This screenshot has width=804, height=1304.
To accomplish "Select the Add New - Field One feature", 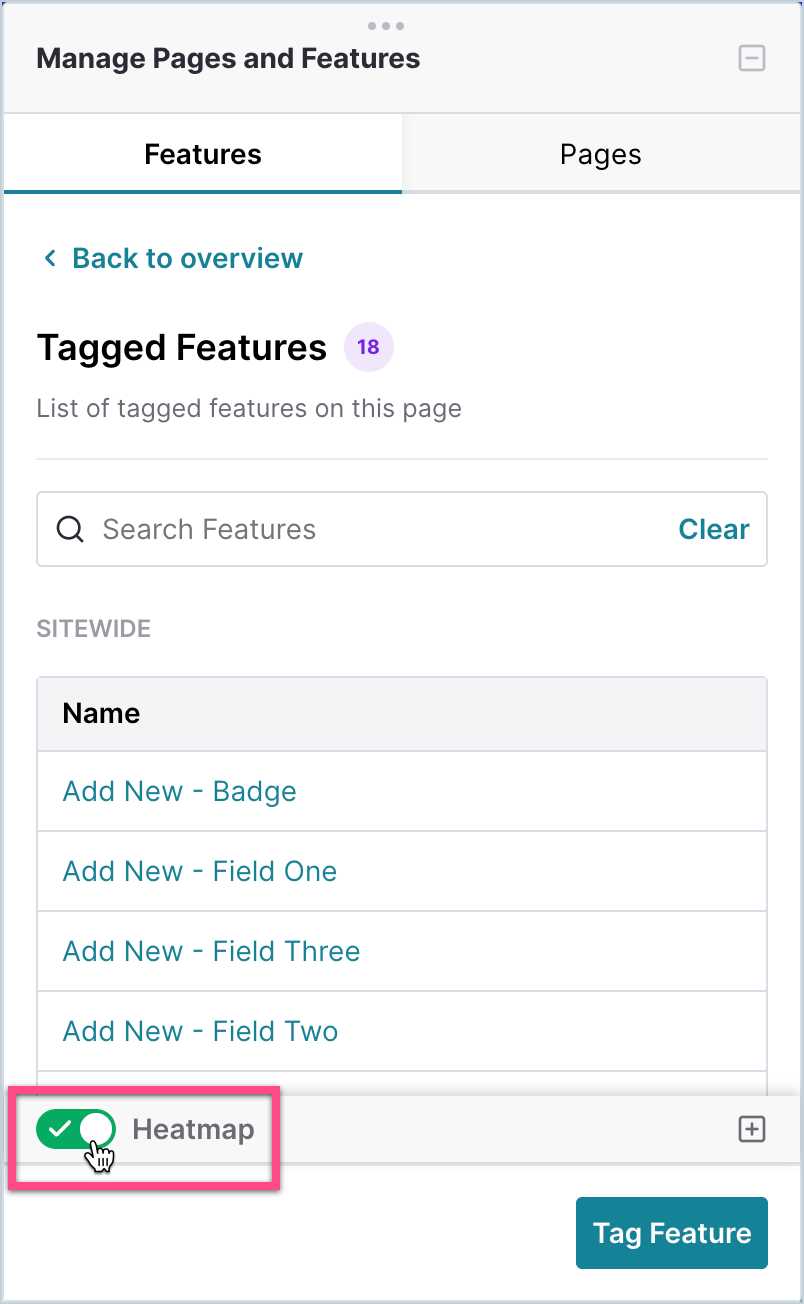I will click(200, 871).
